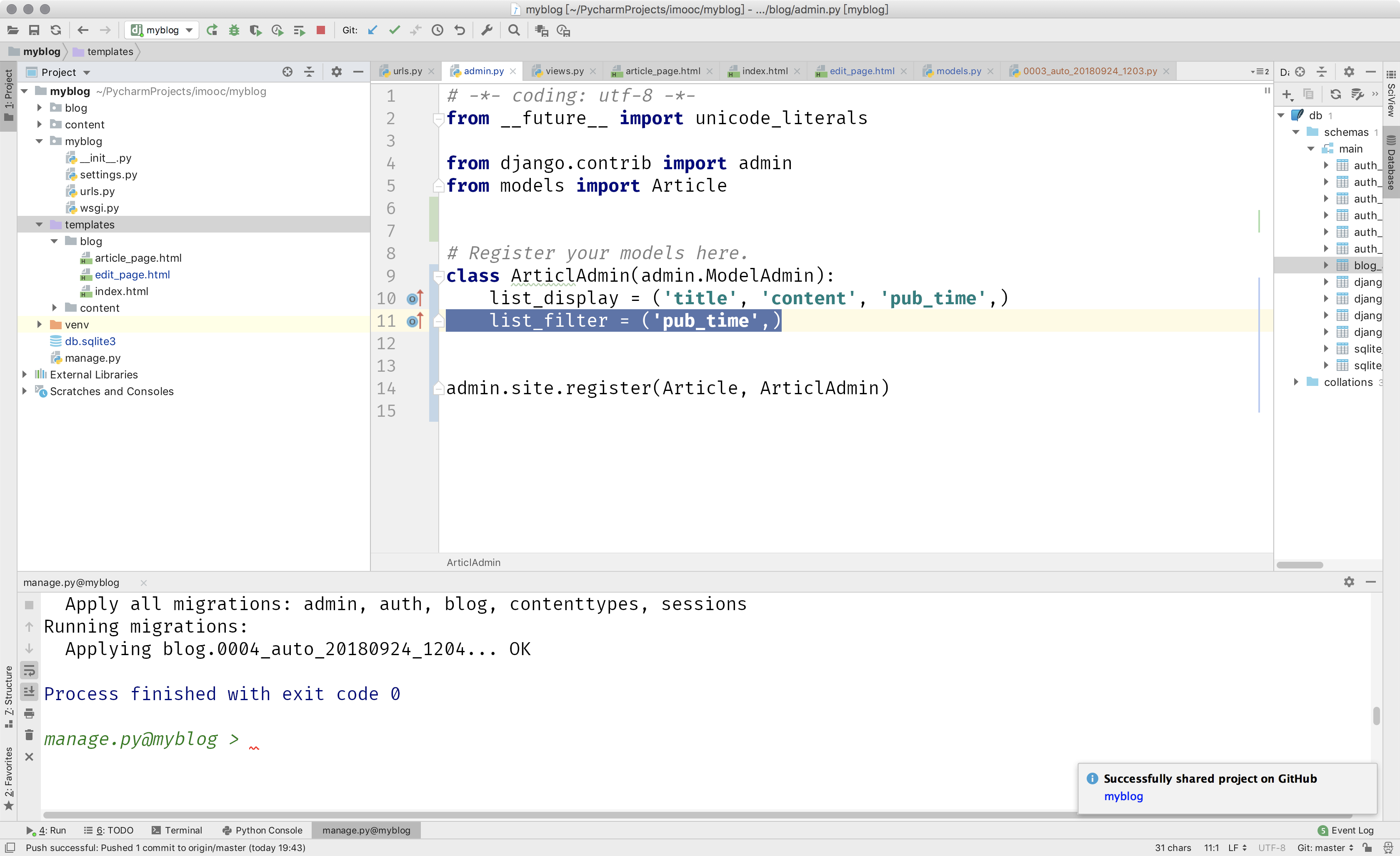Screen dimensions: 1400x856
Task: Click the green Run myblog icon
Action: pos(212,30)
